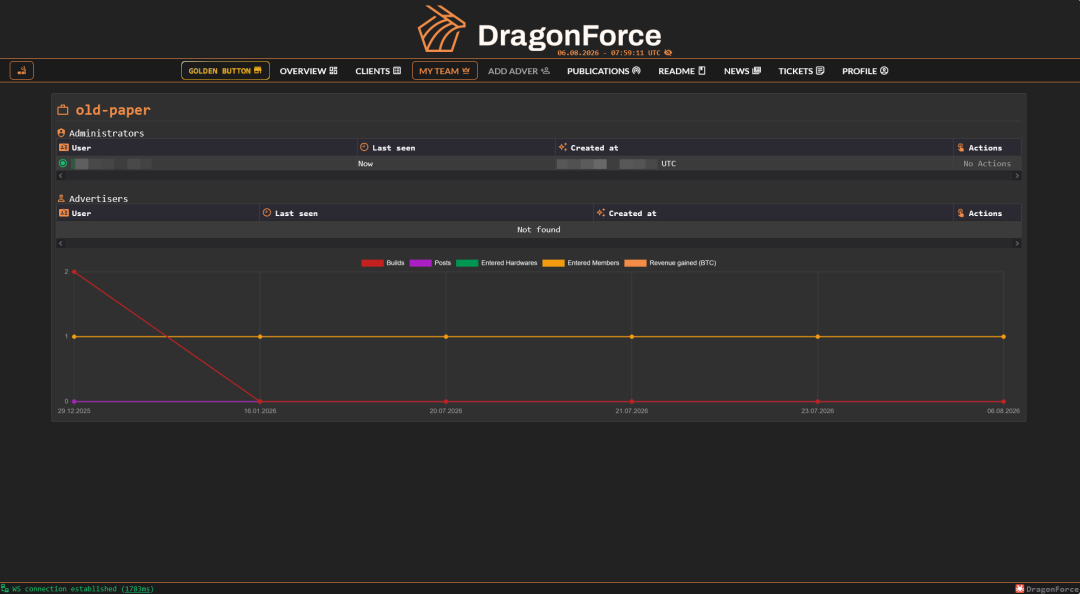The image size is (1080, 594).
Task: Open Publications from the nav bar
Action: pyautogui.click(x=603, y=71)
